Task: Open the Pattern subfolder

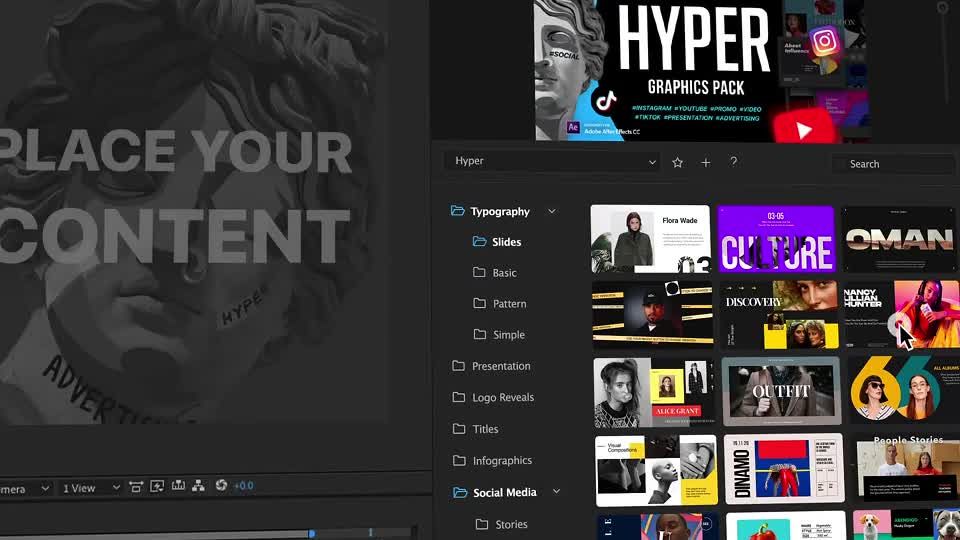Action: (x=500, y=304)
